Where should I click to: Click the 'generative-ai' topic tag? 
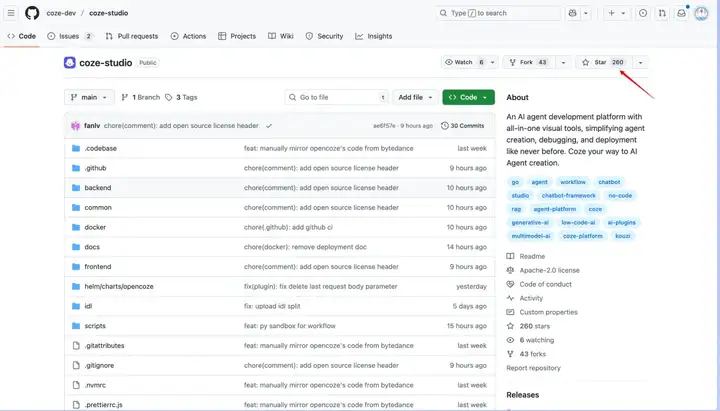530,223
